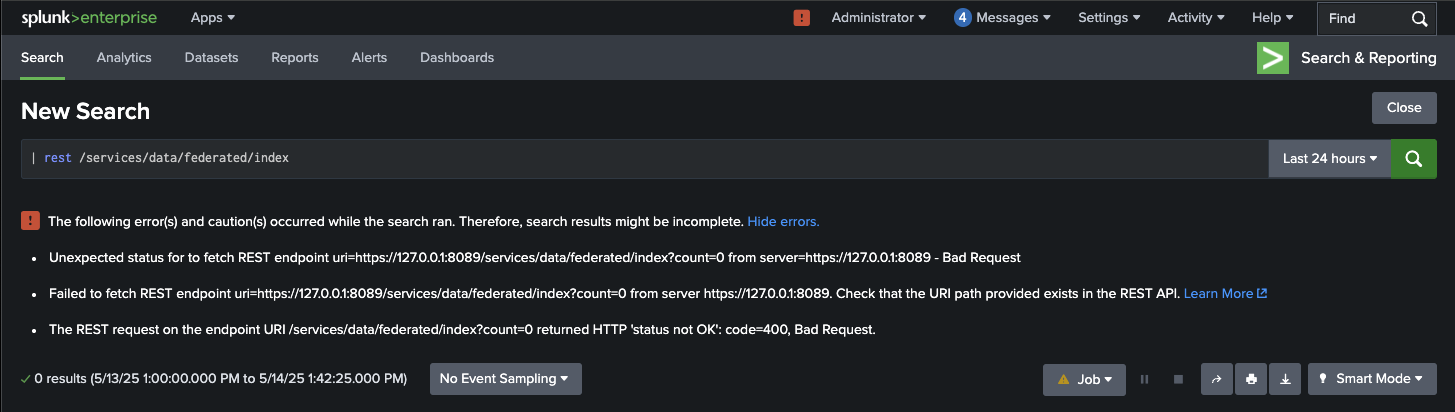This screenshot has height=412, width=1455.
Task: Click the Hide errors link
Action: pos(783,221)
